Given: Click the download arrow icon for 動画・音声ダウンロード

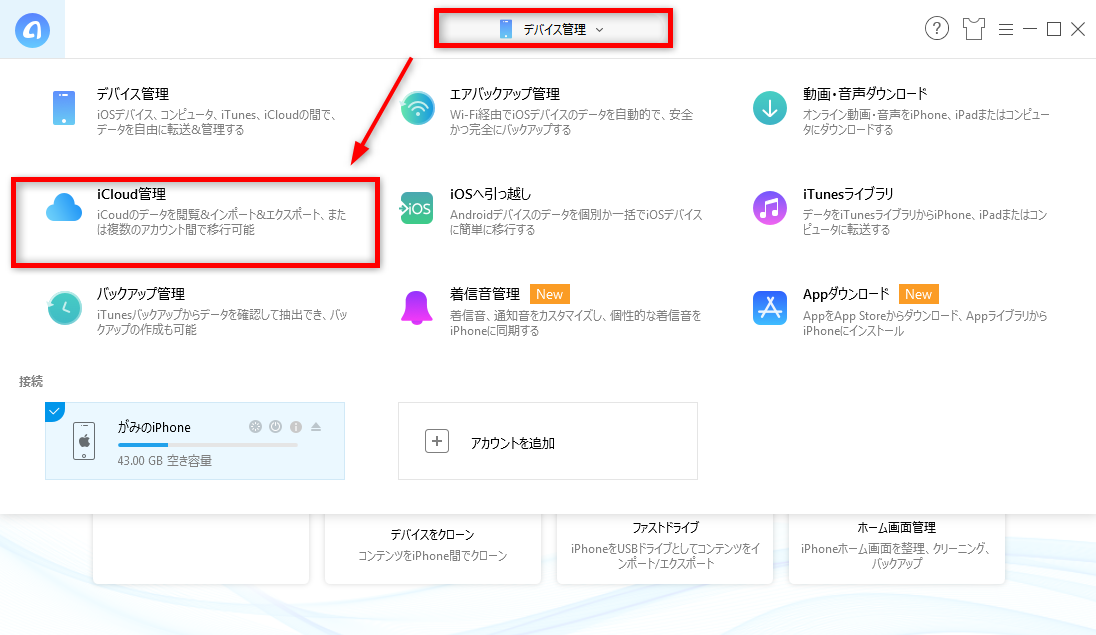Looking at the screenshot, I should pyautogui.click(x=770, y=108).
